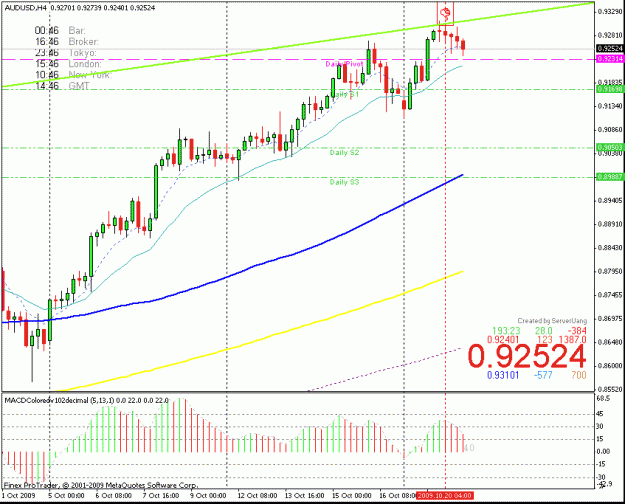The image size is (625, 504).
Task: Click the 5 Oct 00:00 time axis label
Action: (67, 495)
